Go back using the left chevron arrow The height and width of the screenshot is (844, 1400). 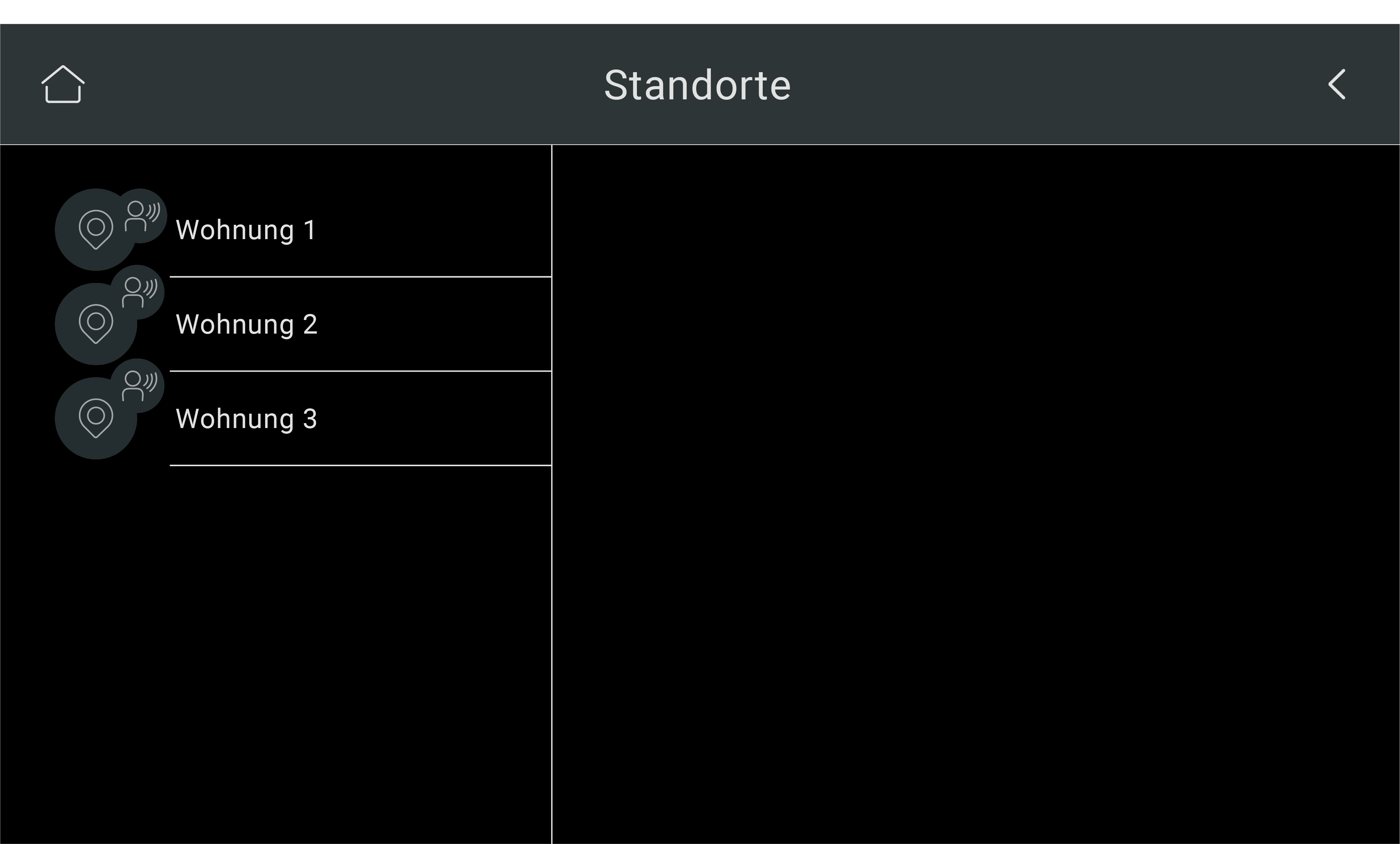tap(1337, 85)
